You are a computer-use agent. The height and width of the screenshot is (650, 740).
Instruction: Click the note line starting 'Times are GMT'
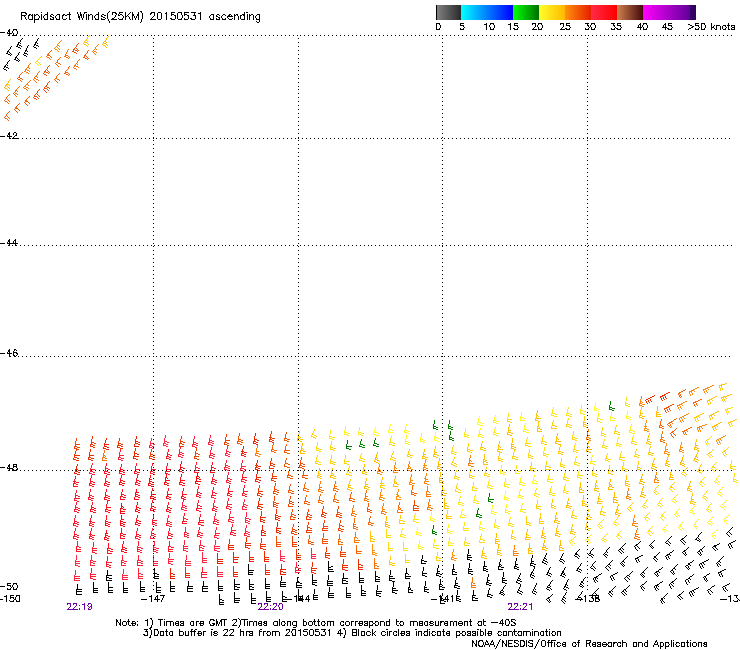coord(316,623)
